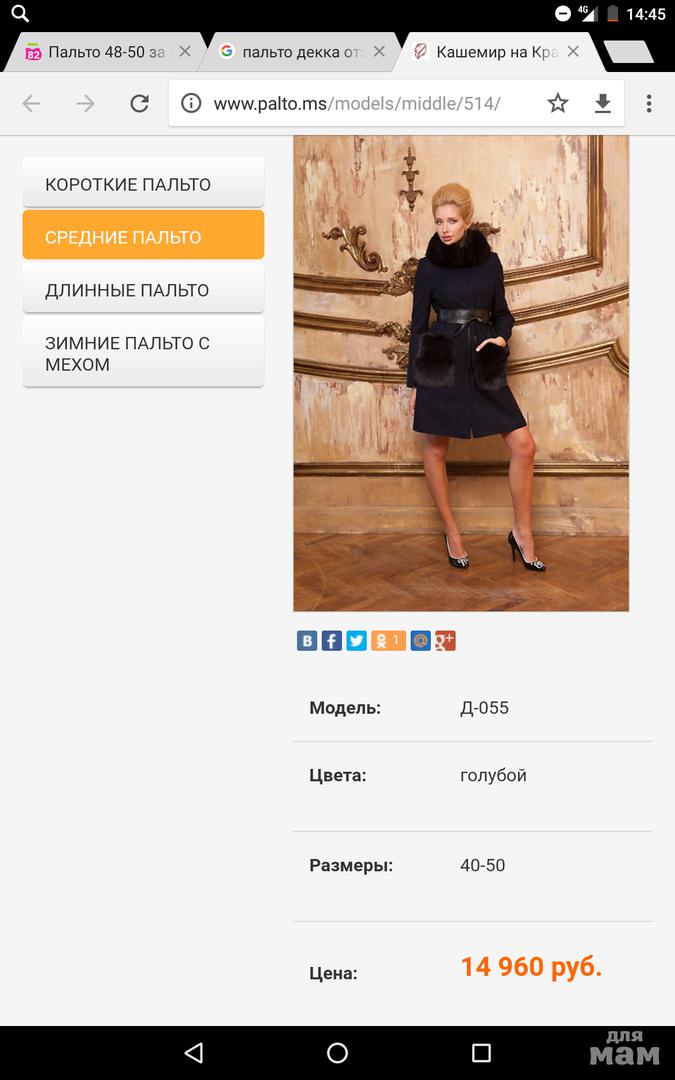Share the product page on Facebook
Viewport: 675px width, 1080px height.
[331, 641]
